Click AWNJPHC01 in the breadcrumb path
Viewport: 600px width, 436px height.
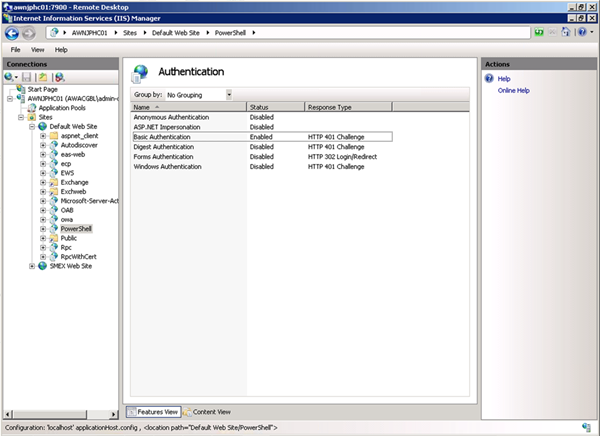pos(90,33)
